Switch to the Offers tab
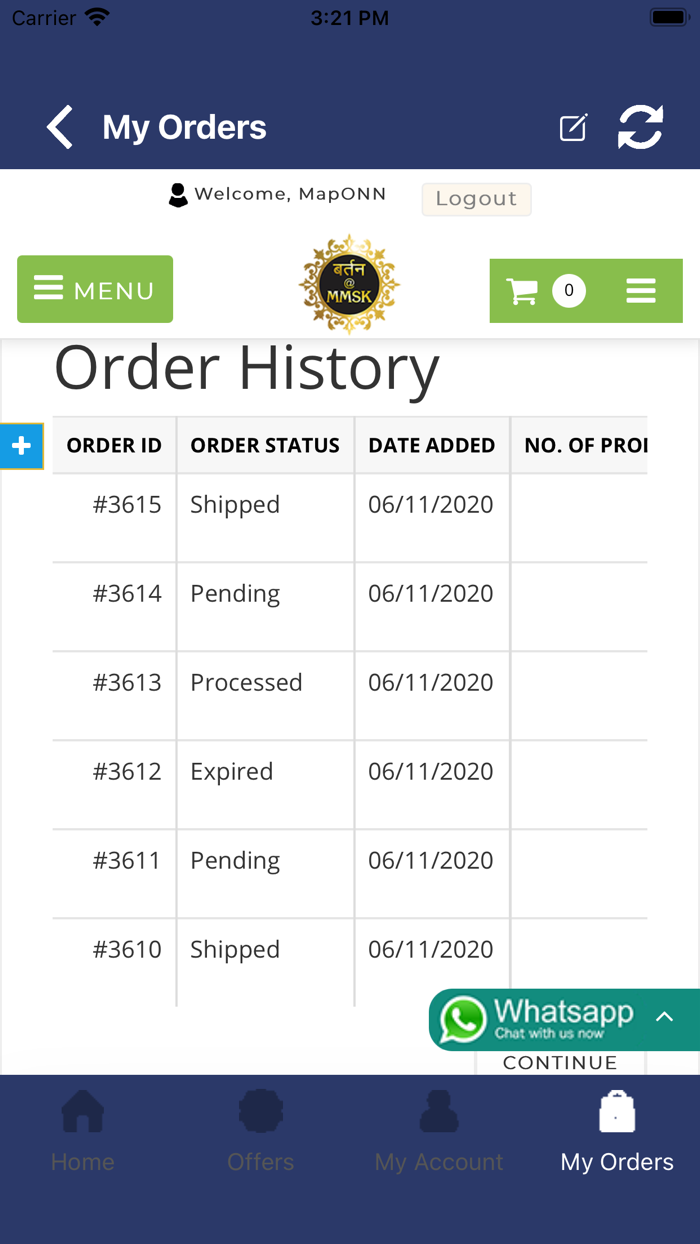The height and width of the screenshot is (1244, 700). tap(260, 1131)
